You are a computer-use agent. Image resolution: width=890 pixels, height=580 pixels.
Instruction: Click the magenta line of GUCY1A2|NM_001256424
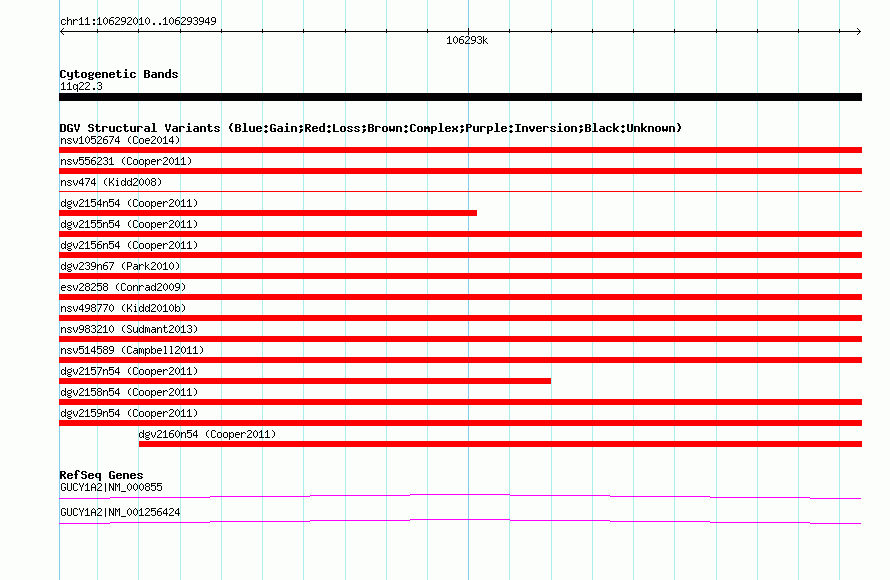tap(460, 522)
